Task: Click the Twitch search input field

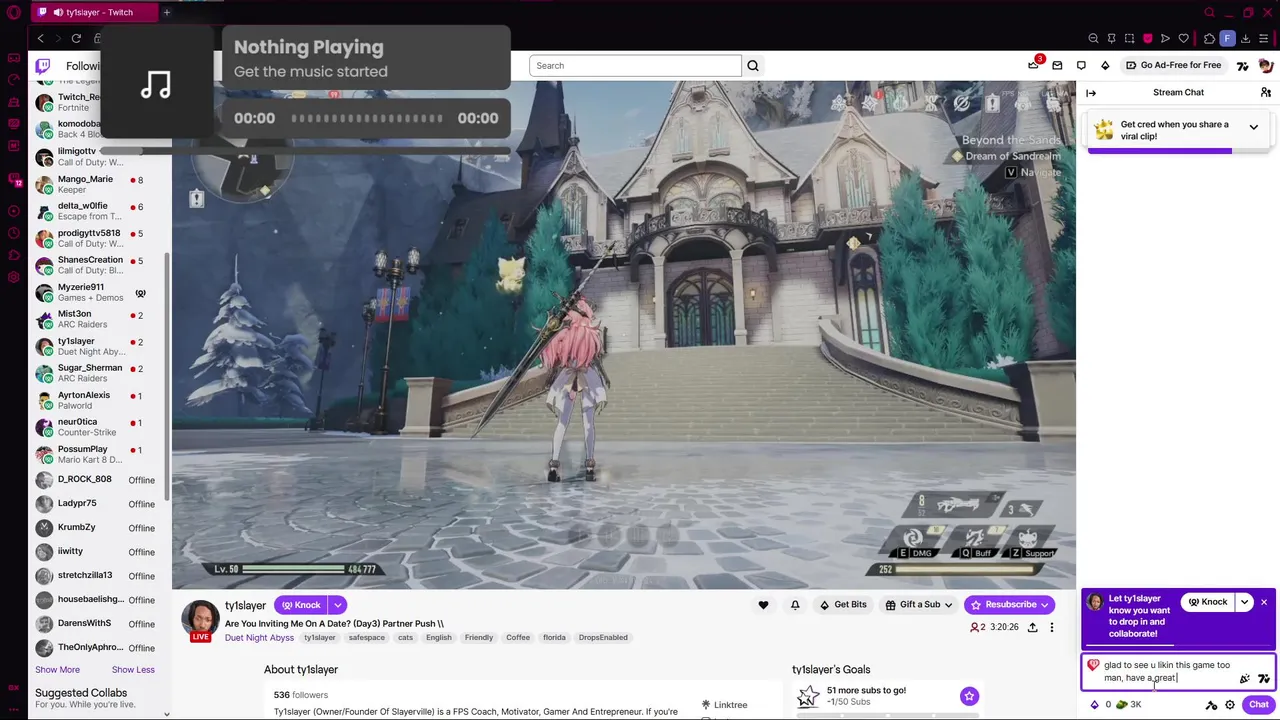Action: (635, 66)
